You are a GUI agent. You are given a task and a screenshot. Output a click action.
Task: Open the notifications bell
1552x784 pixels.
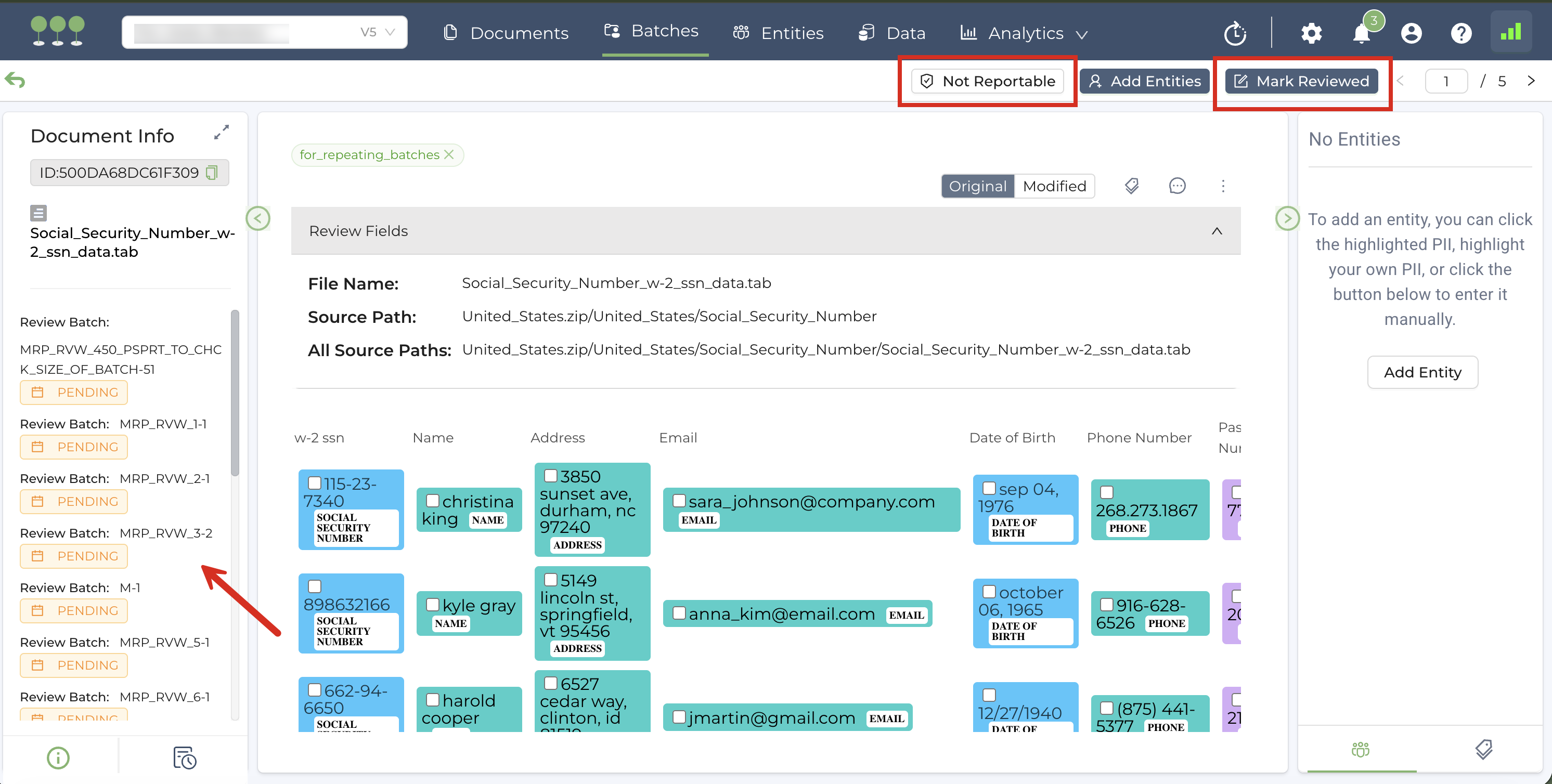1361,33
